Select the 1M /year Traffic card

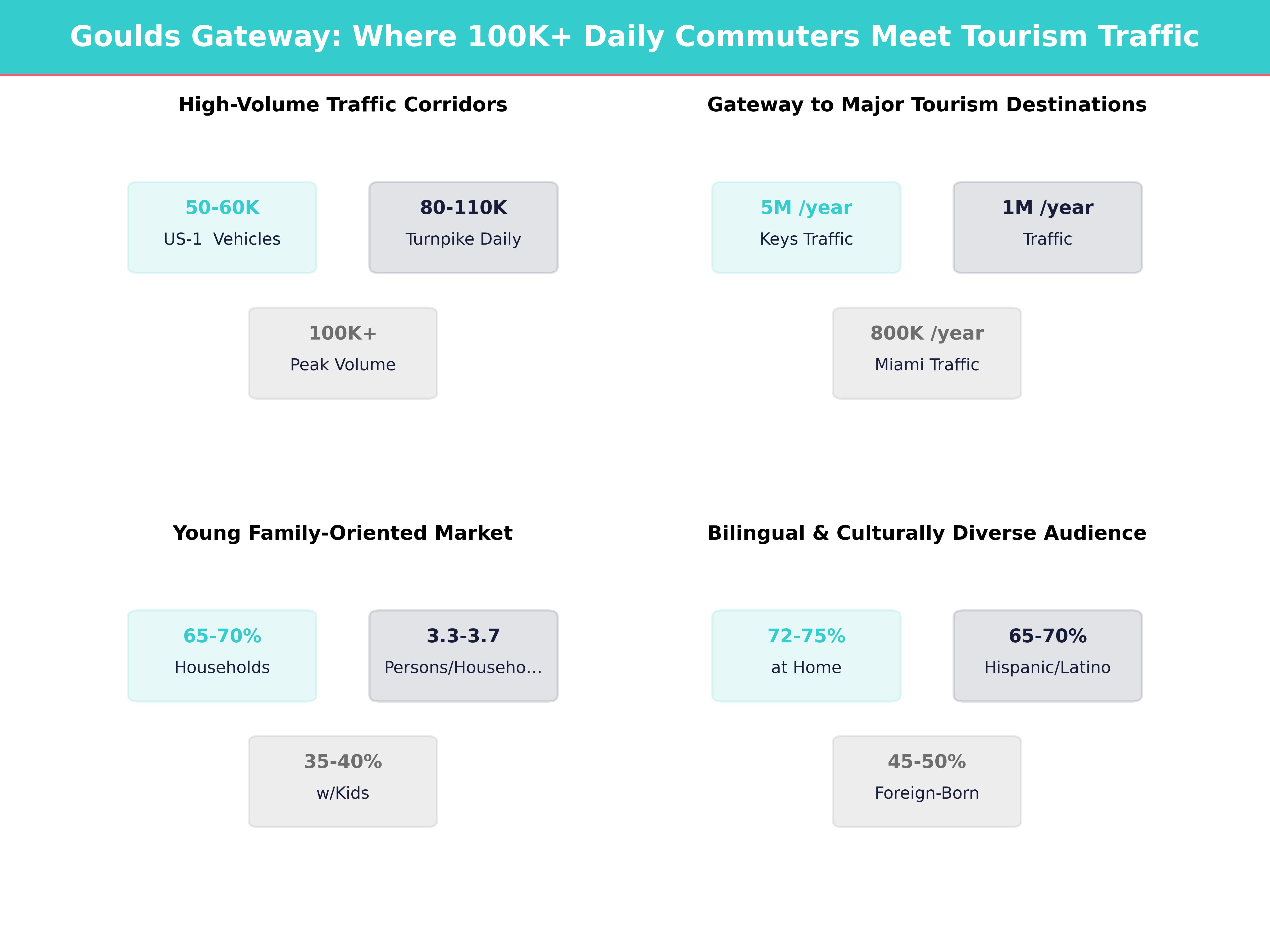pos(1047,227)
